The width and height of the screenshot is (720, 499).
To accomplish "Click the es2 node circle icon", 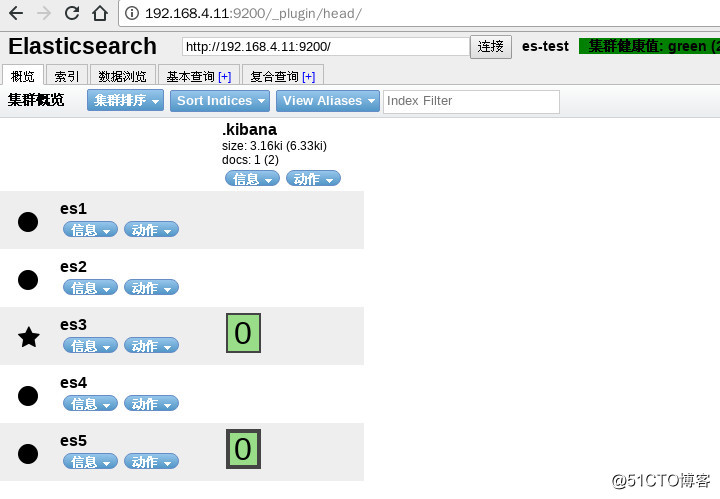I will (x=28, y=280).
